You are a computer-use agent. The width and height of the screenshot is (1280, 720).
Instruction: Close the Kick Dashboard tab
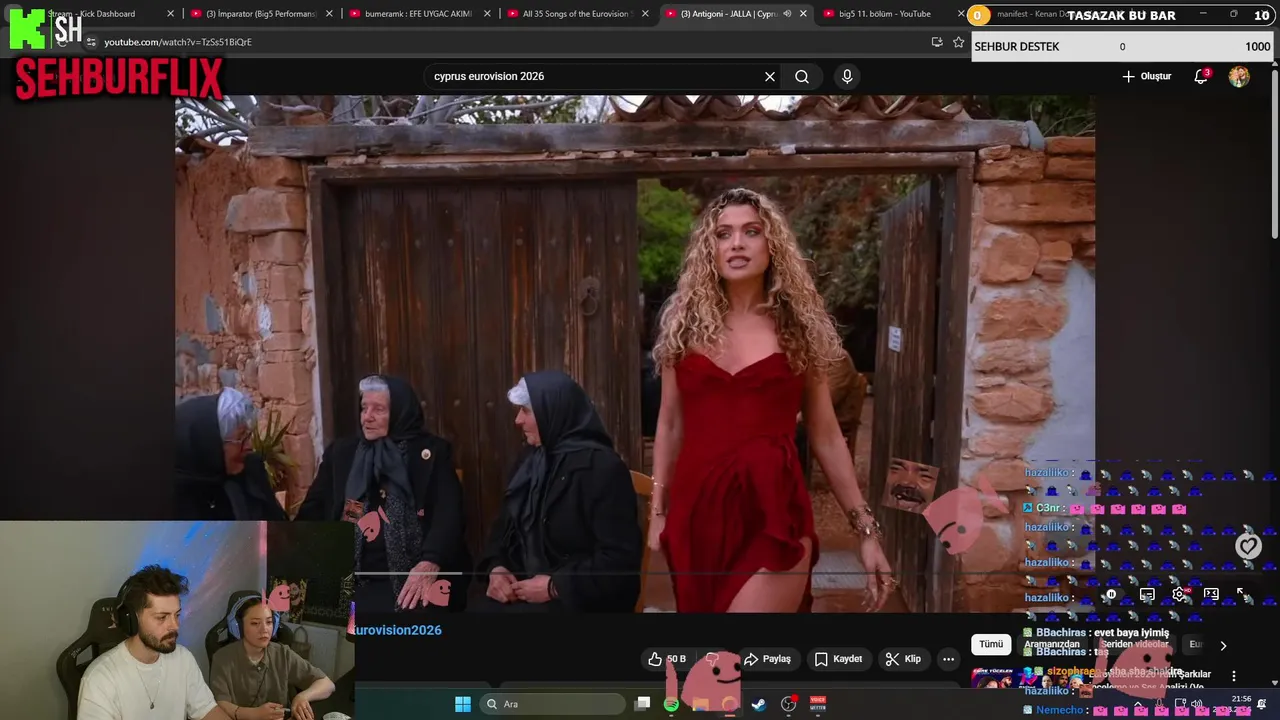point(170,14)
